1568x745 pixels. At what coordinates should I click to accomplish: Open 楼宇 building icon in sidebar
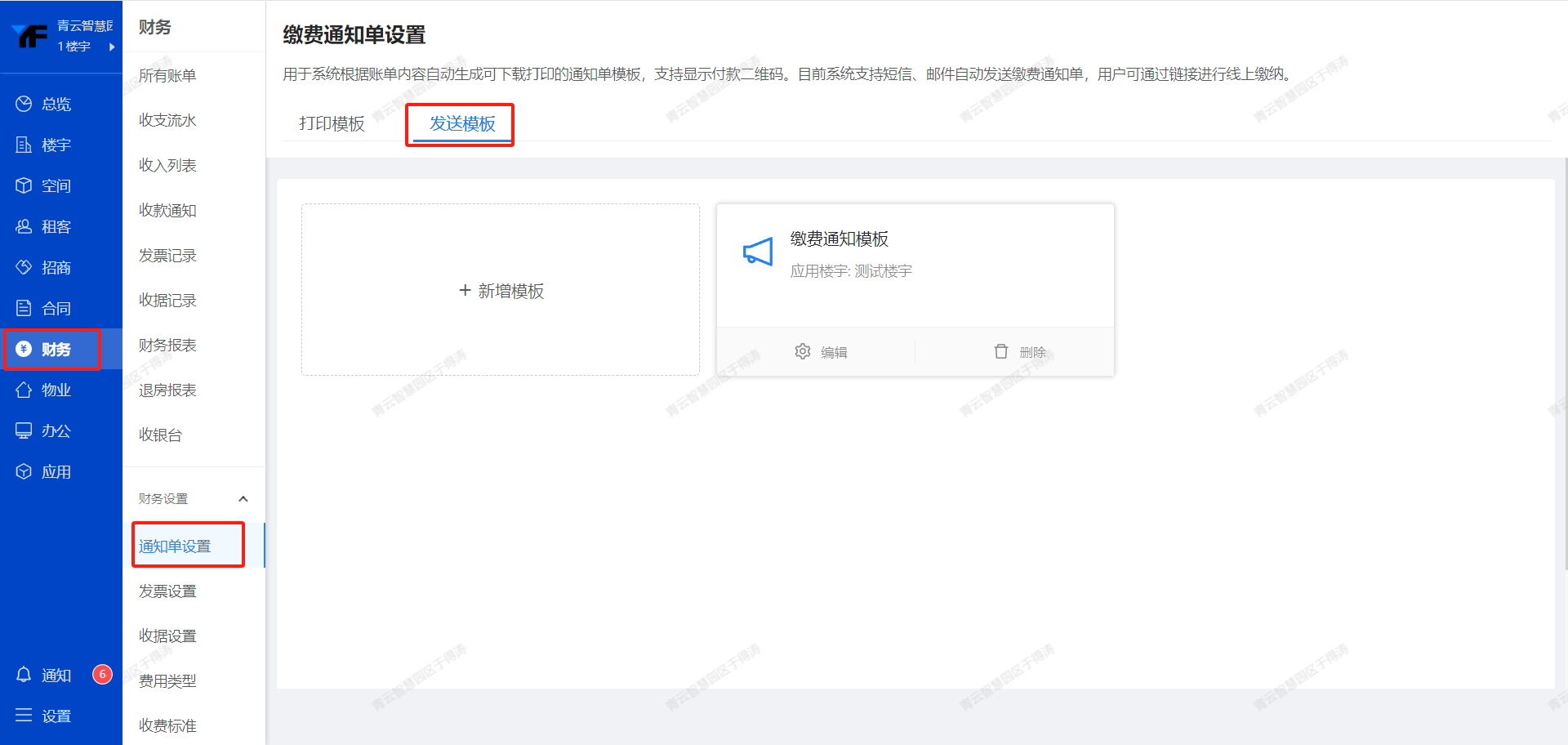pyautogui.click(x=24, y=145)
